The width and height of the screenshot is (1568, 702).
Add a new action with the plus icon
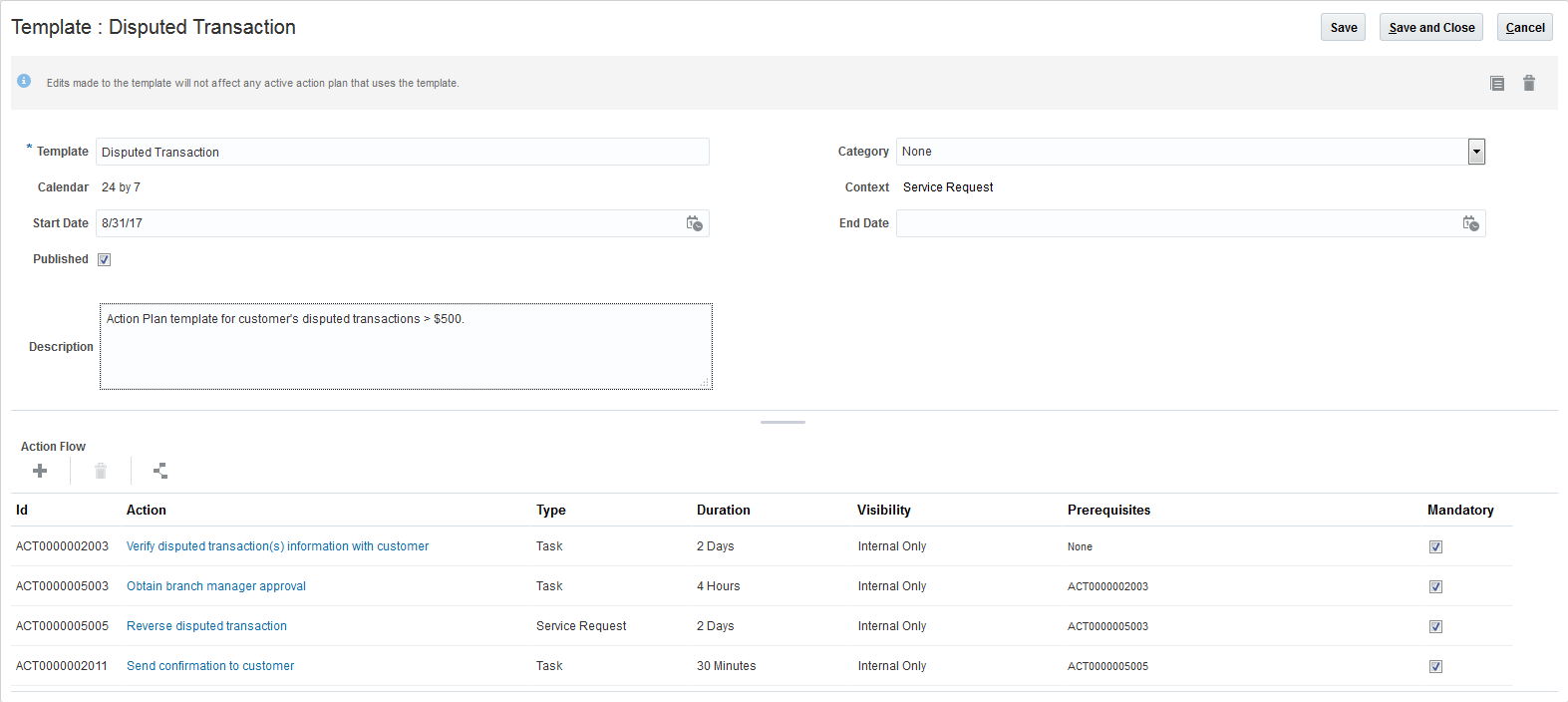tap(40, 471)
